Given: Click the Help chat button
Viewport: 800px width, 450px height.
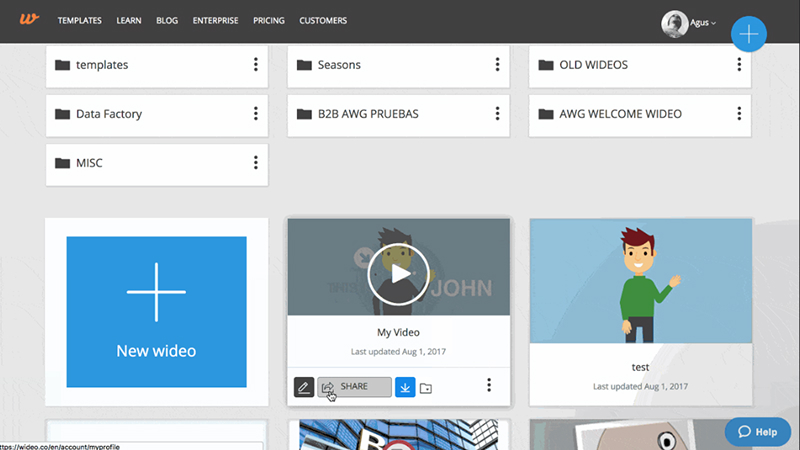Looking at the screenshot, I should (757, 432).
